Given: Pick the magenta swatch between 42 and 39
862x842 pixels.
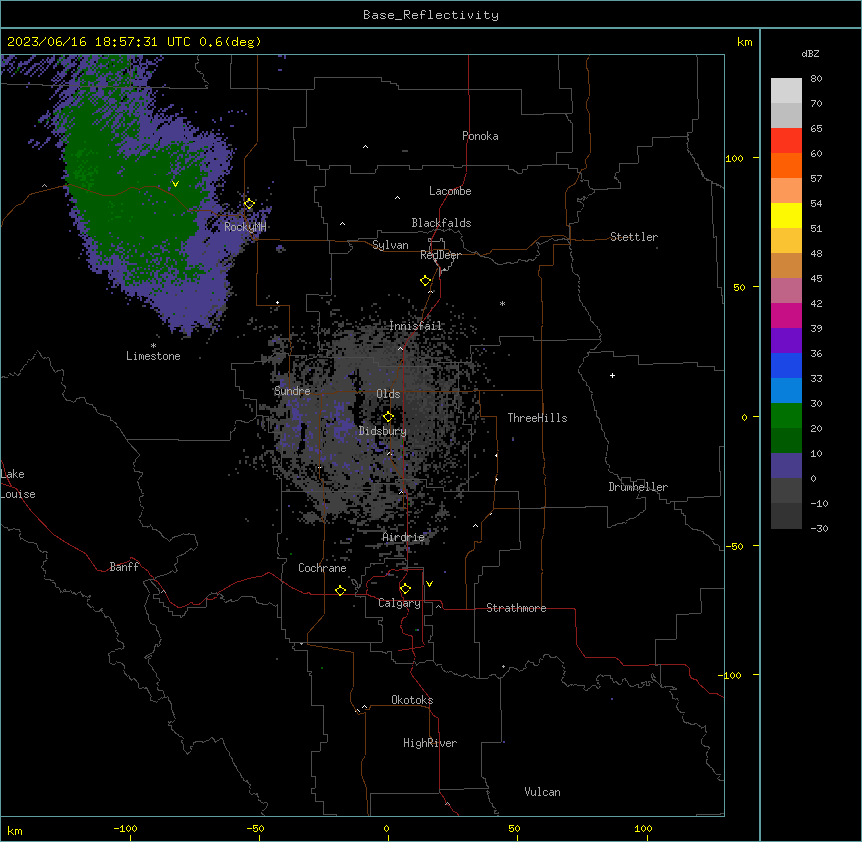Looking at the screenshot, I should coord(786,316).
